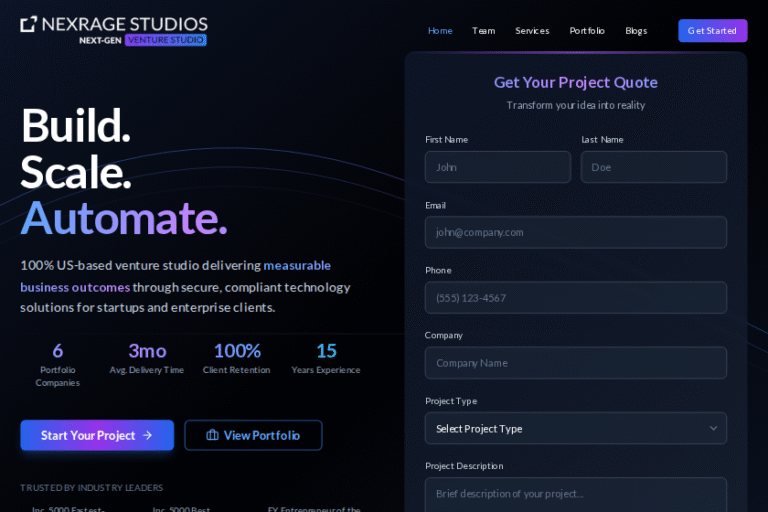Click the Nexrage Studios logo icon
The width and height of the screenshot is (768, 512).
[x=29, y=24]
